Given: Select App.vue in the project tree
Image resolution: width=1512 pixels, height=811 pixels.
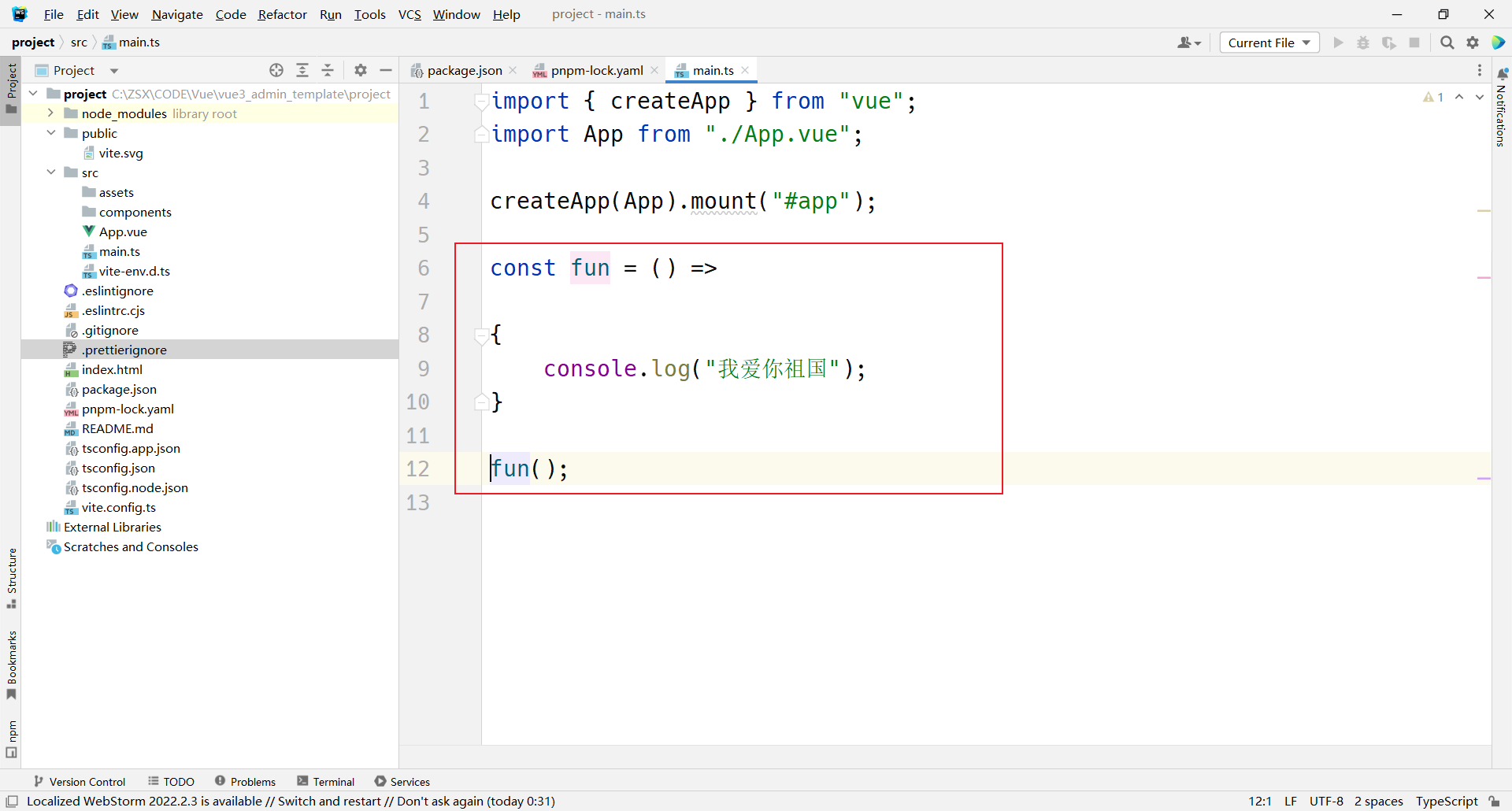Looking at the screenshot, I should pos(123,231).
